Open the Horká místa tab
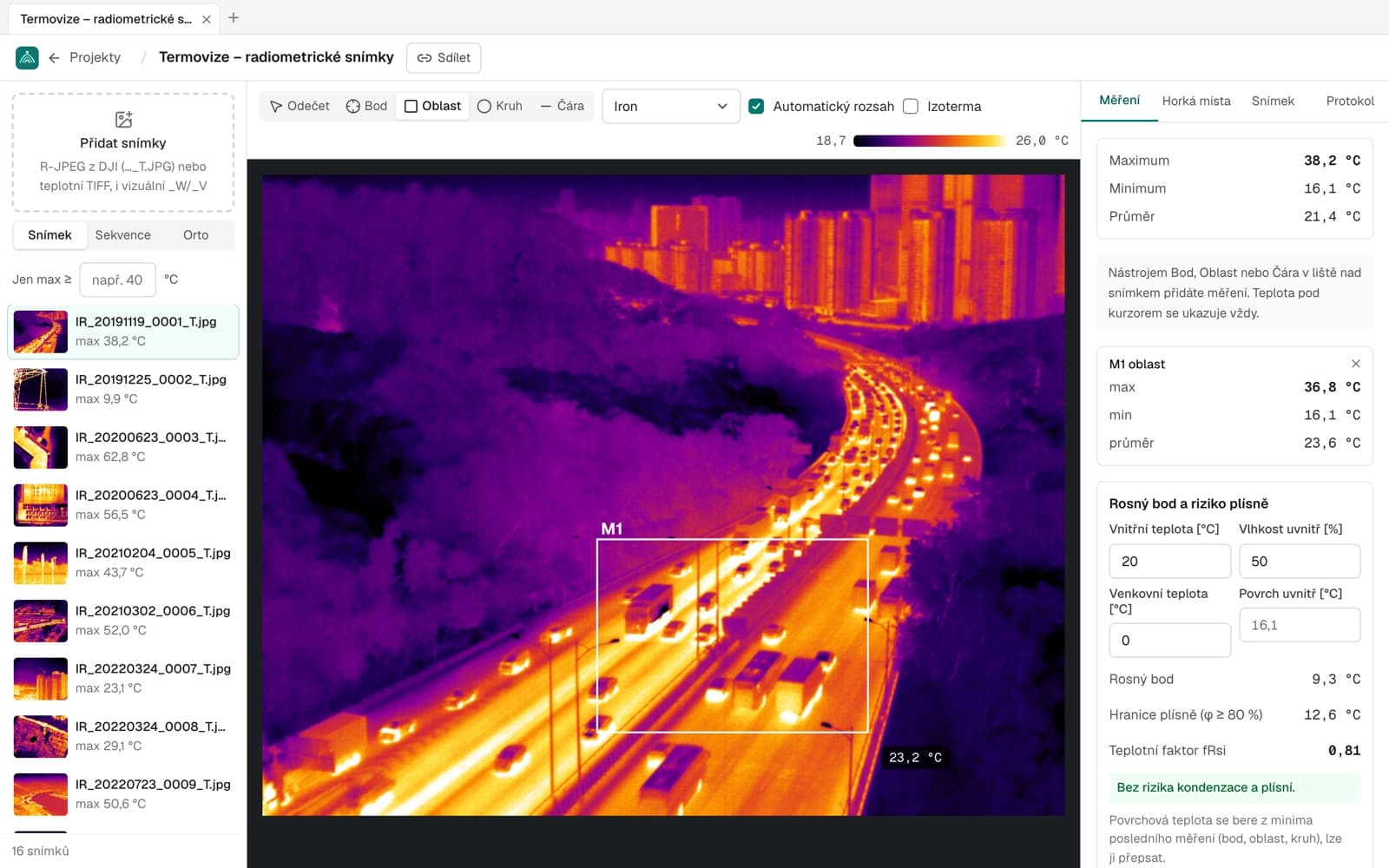Viewport: 1389px width, 868px height. pos(1196,101)
